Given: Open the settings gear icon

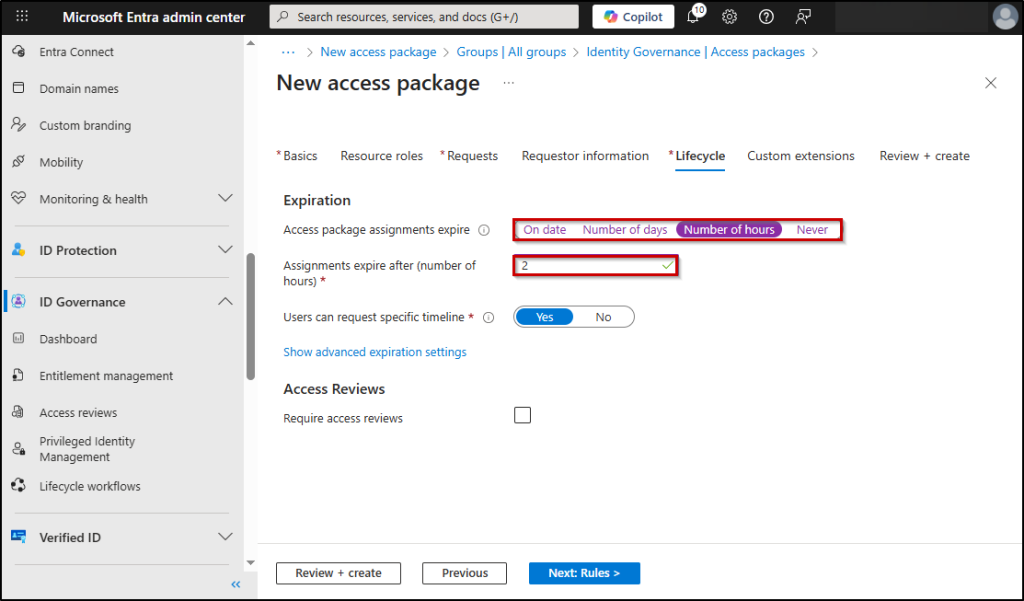Looking at the screenshot, I should click(x=730, y=17).
